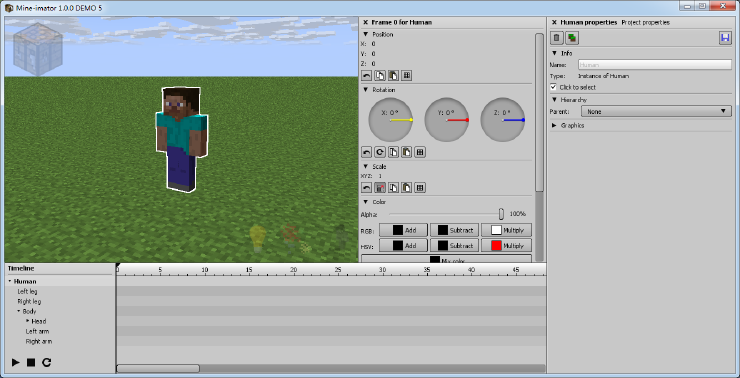The width and height of the screenshot is (740, 378).
Task: Paste the Scale values
Action: coord(406,188)
